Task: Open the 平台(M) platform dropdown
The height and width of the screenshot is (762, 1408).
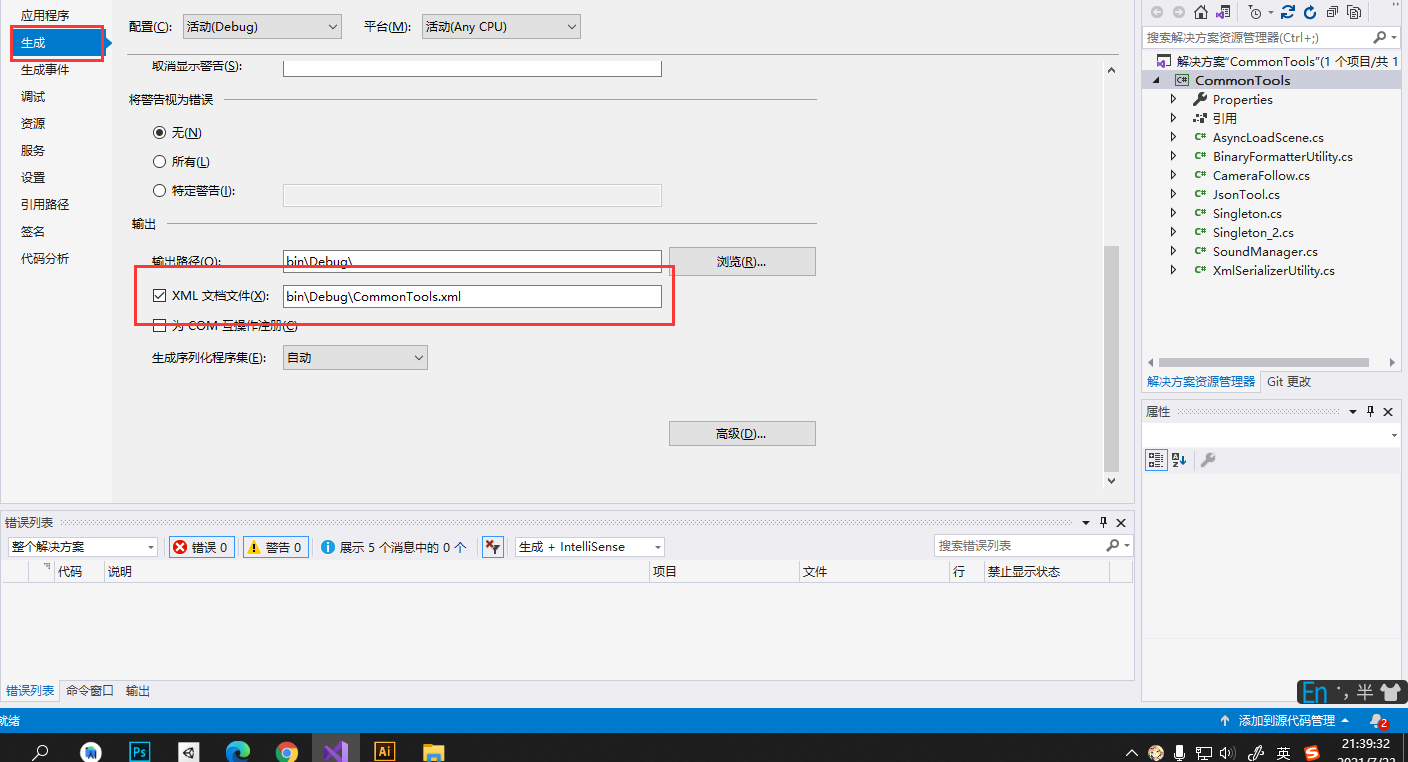Action: [501, 27]
